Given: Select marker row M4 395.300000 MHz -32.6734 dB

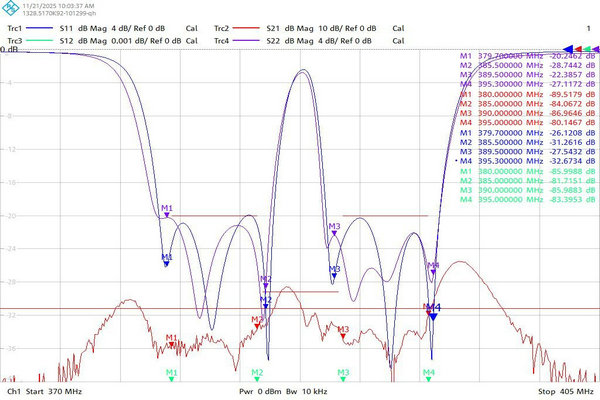Looking at the screenshot, I should [x=528, y=159].
